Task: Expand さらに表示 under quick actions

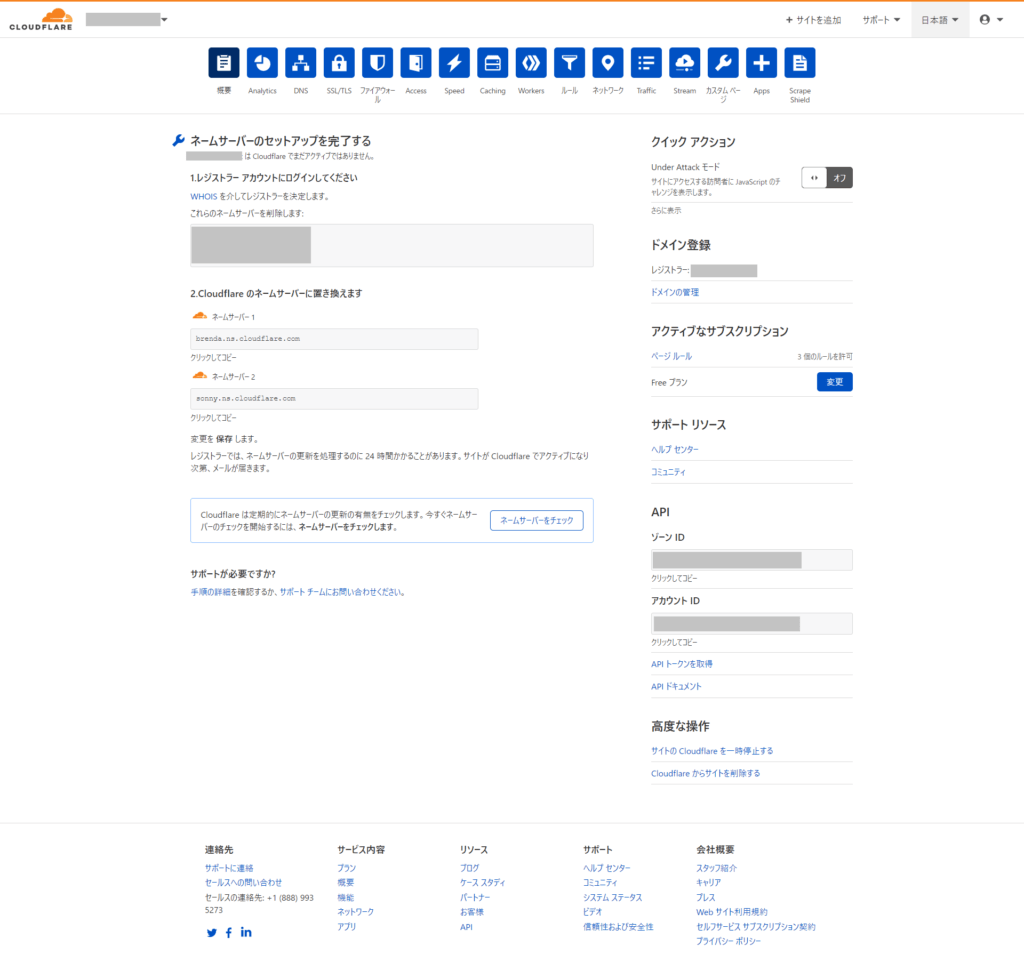Action: (x=666, y=210)
